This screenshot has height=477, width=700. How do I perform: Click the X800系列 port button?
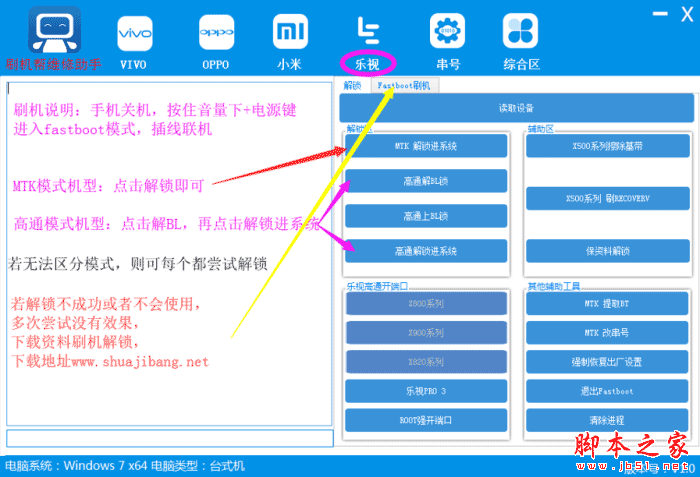tap(426, 304)
